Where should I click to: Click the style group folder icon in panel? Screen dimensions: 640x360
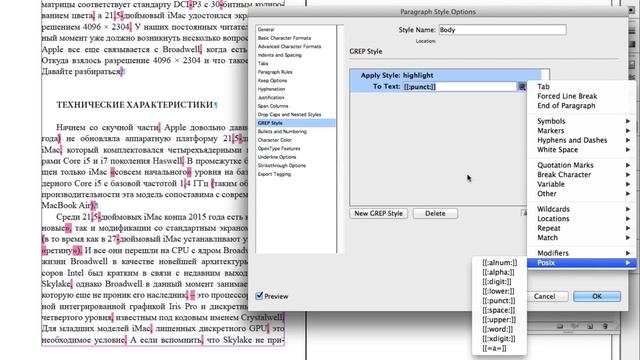pos(560,326)
